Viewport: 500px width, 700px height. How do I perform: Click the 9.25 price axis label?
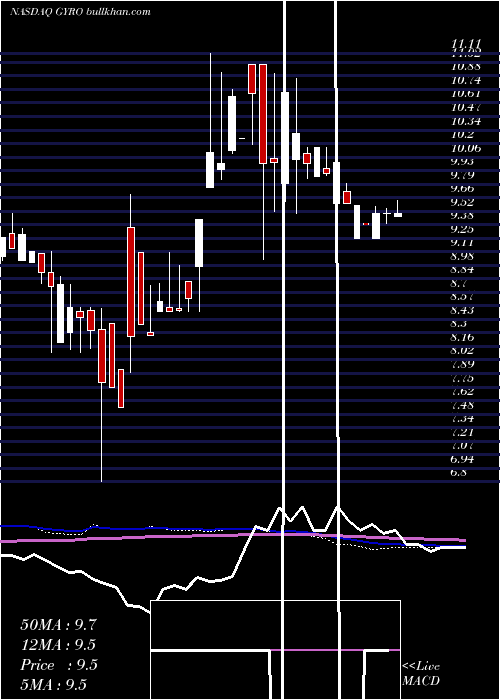click(x=462, y=229)
